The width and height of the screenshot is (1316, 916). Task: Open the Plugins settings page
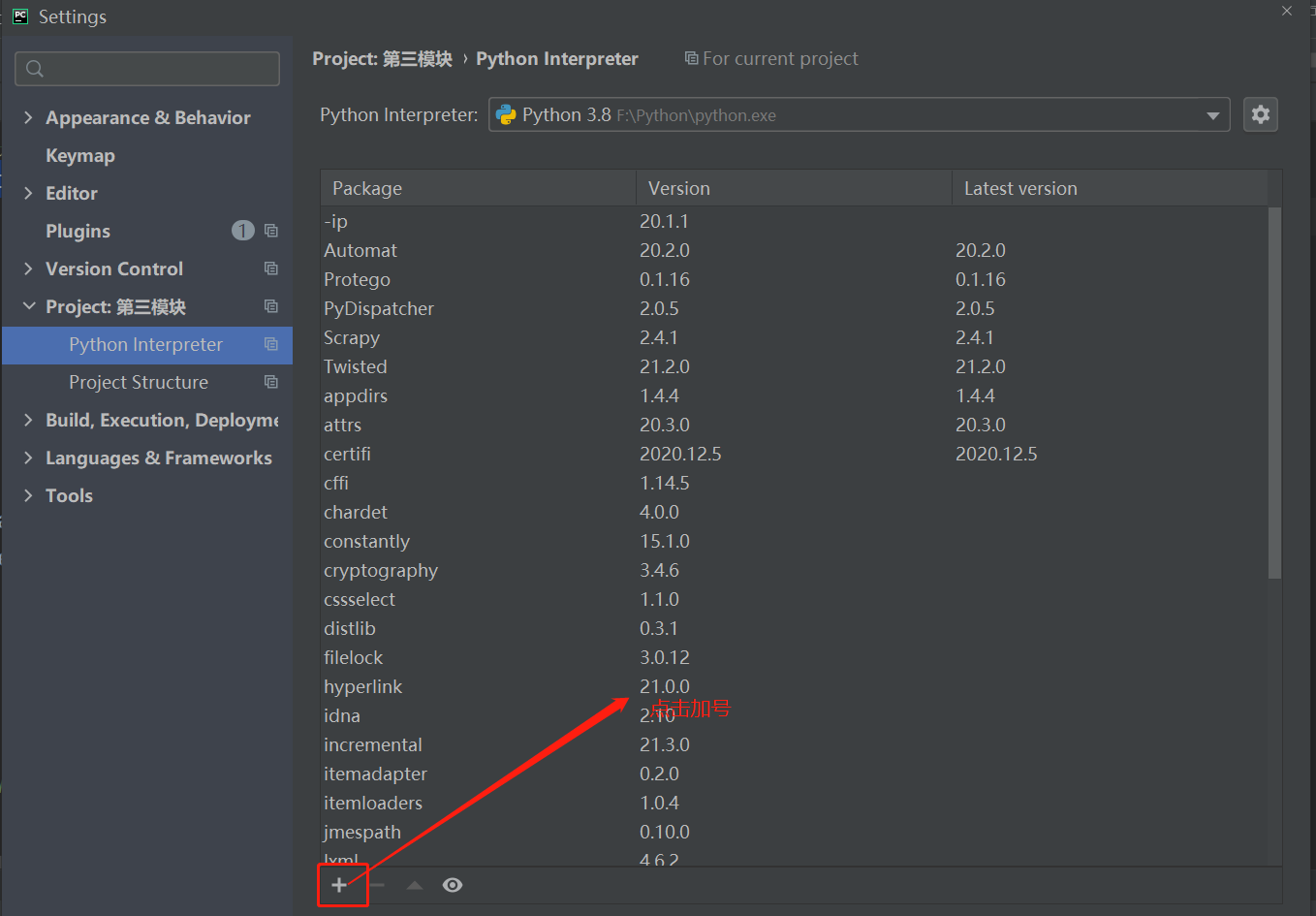coord(78,231)
